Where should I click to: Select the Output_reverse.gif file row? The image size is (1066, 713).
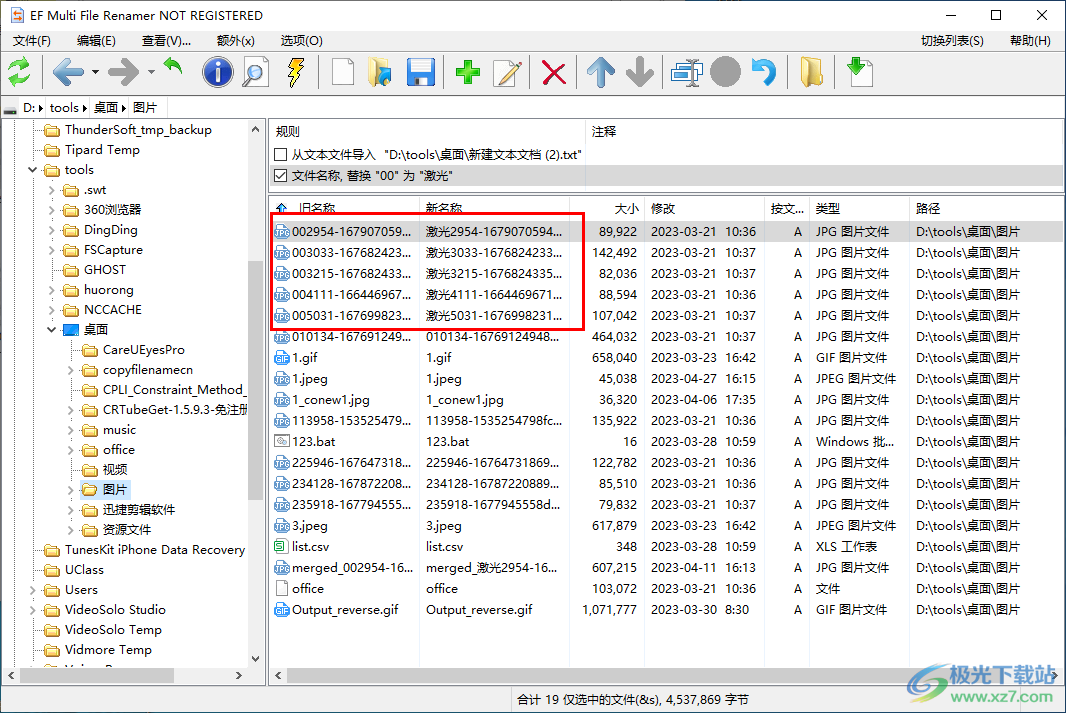[x=666, y=610]
